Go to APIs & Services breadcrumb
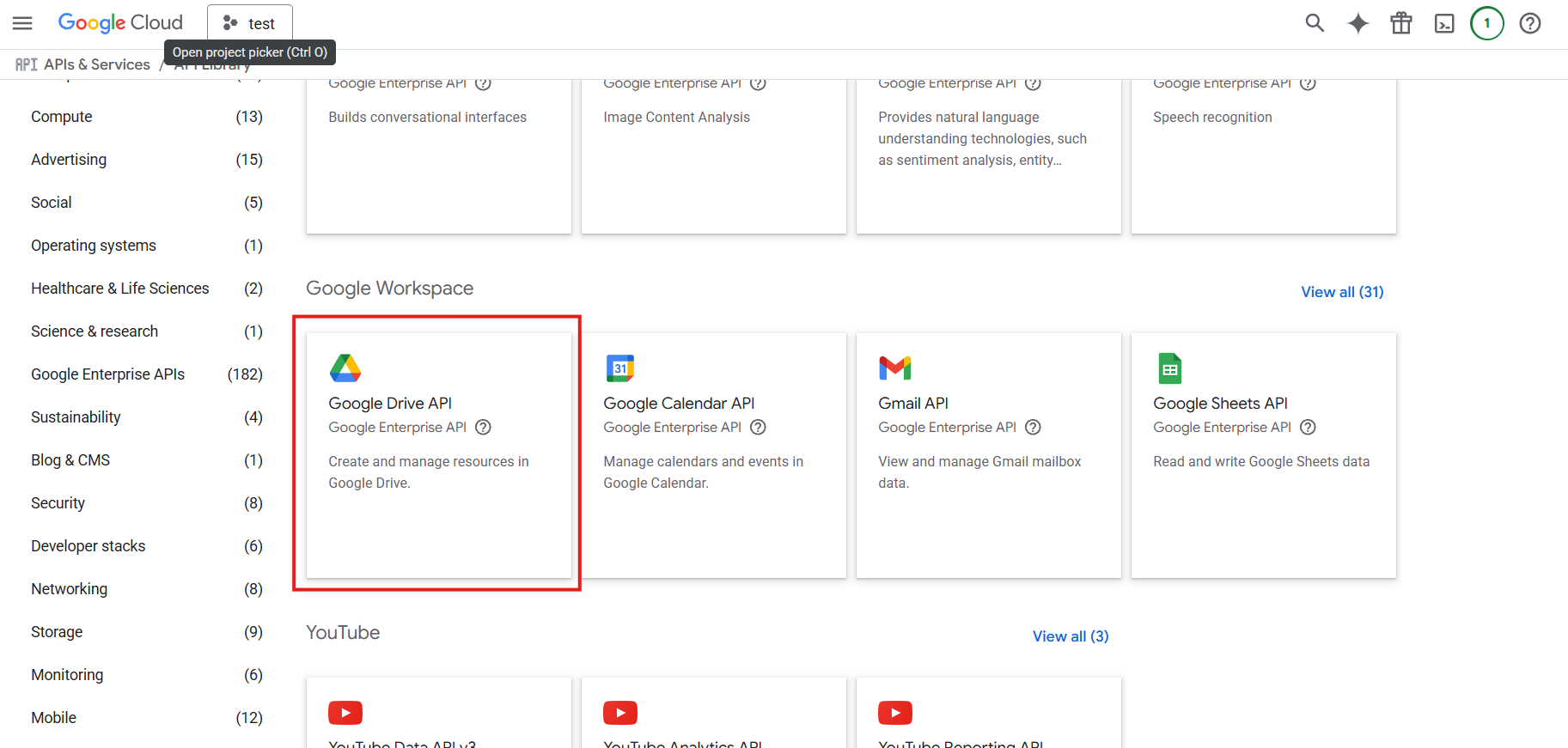 click(x=96, y=64)
